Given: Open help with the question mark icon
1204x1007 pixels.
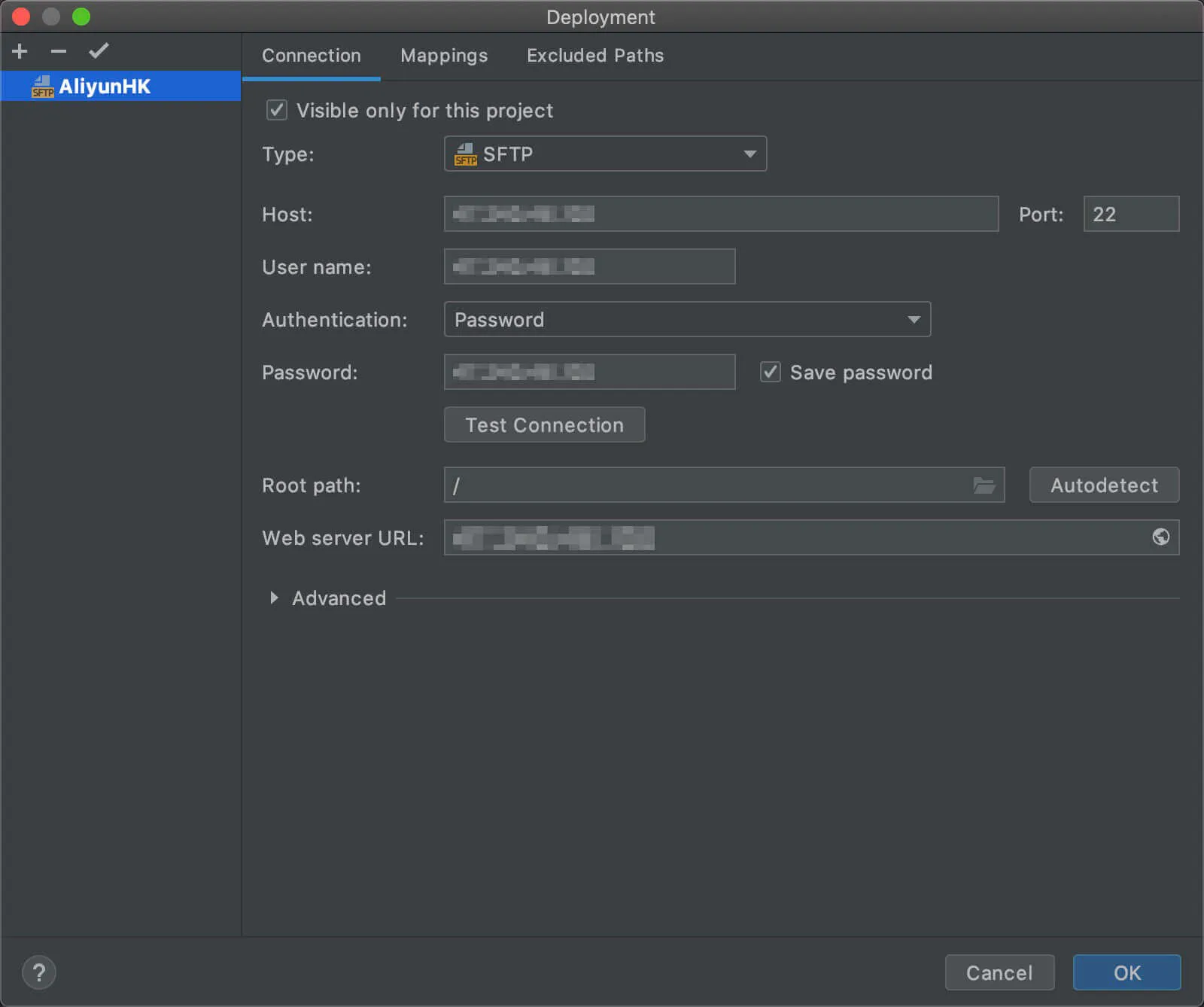Looking at the screenshot, I should point(39,972).
